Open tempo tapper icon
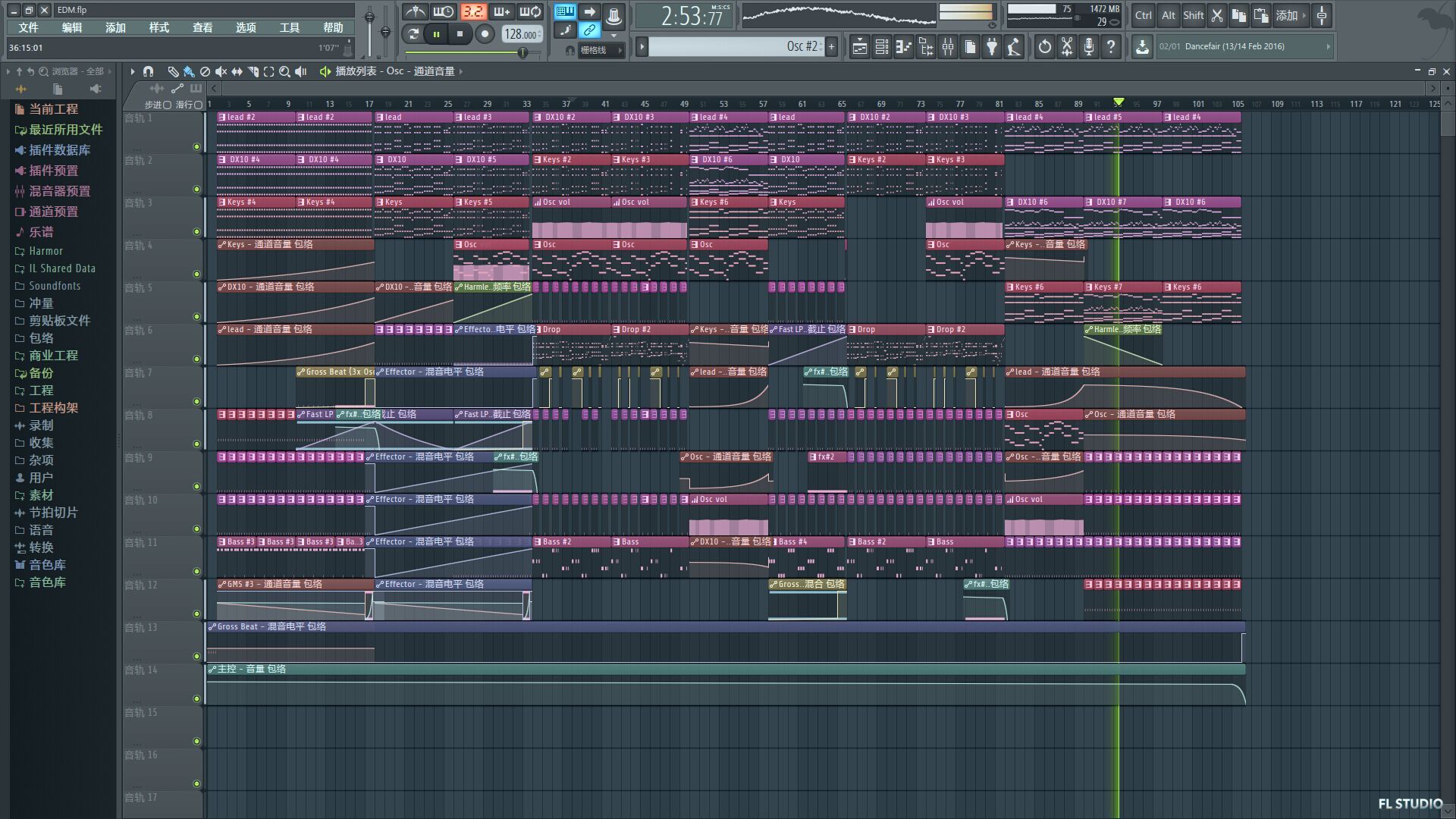The image size is (1456, 819). click(x=1014, y=47)
